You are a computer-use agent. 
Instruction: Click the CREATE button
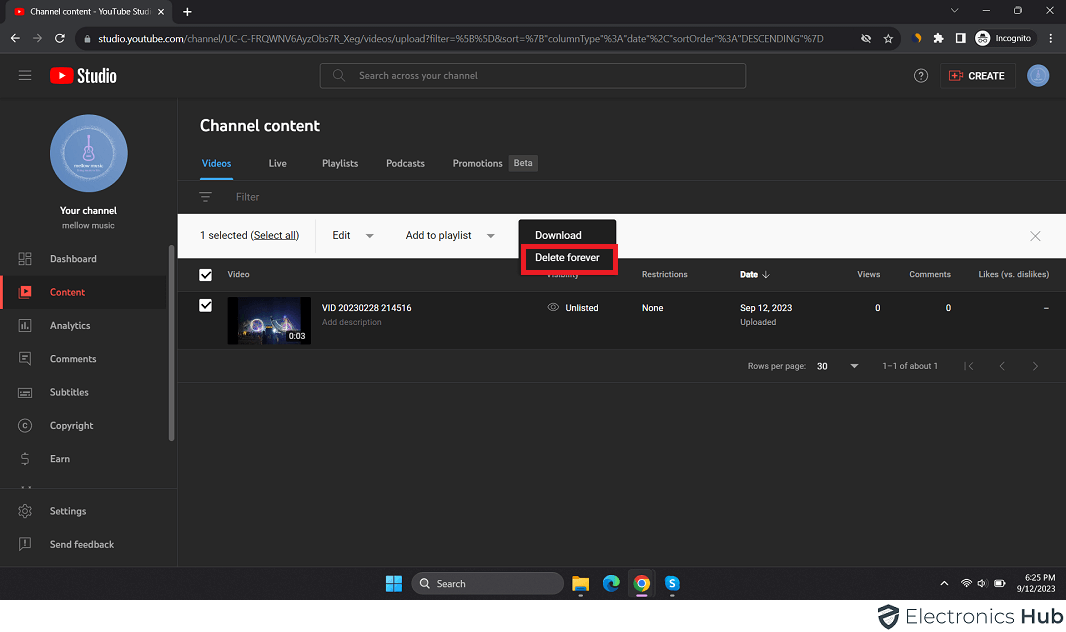coord(977,75)
